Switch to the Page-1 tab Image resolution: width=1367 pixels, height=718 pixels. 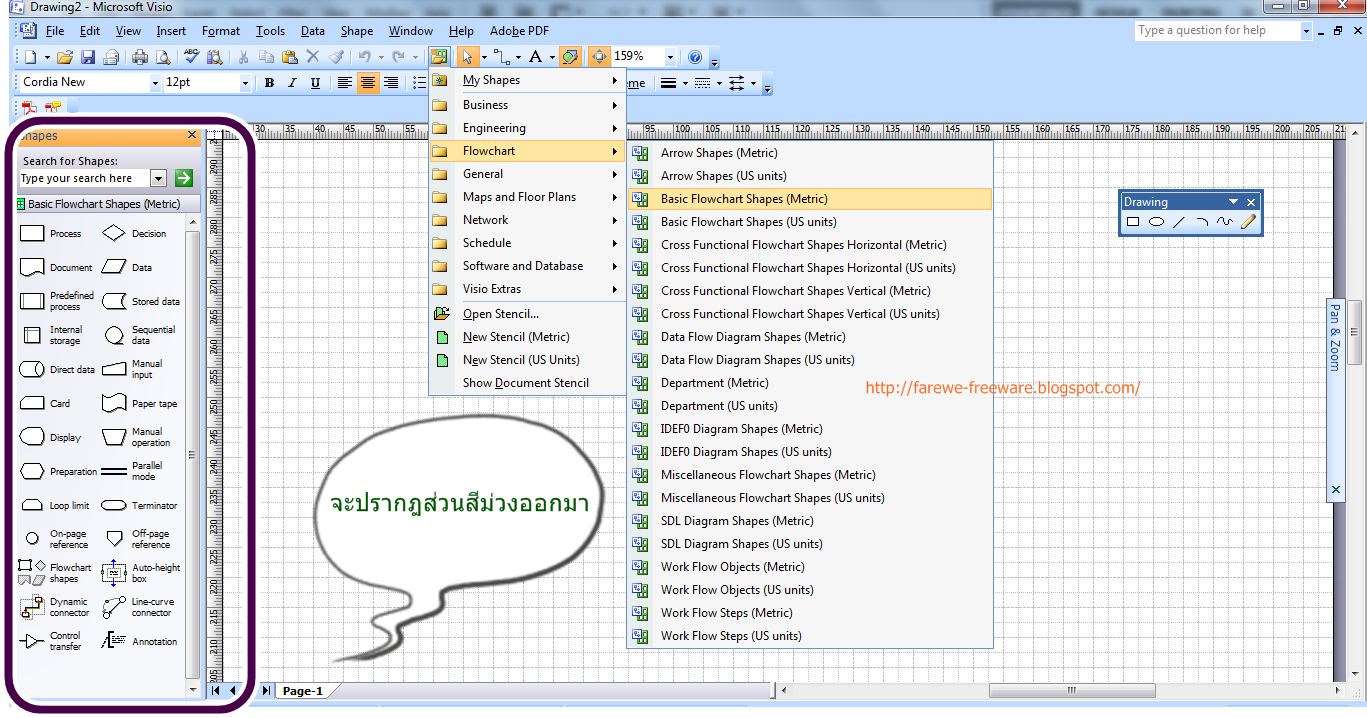coord(303,691)
